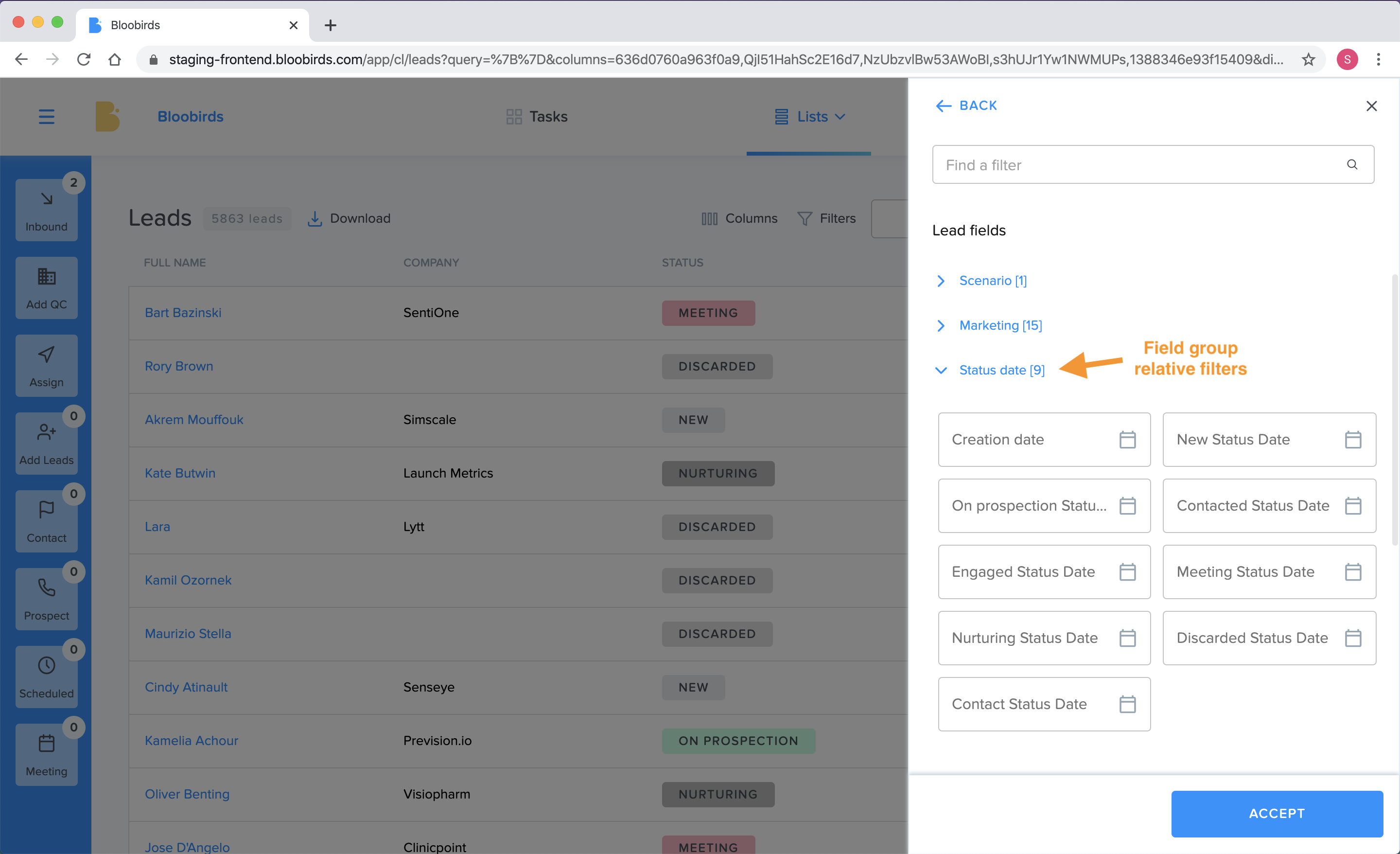This screenshot has height=854, width=1400.
Task: Click the search magnifier in Find a filter
Action: click(x=1352, y=164)
